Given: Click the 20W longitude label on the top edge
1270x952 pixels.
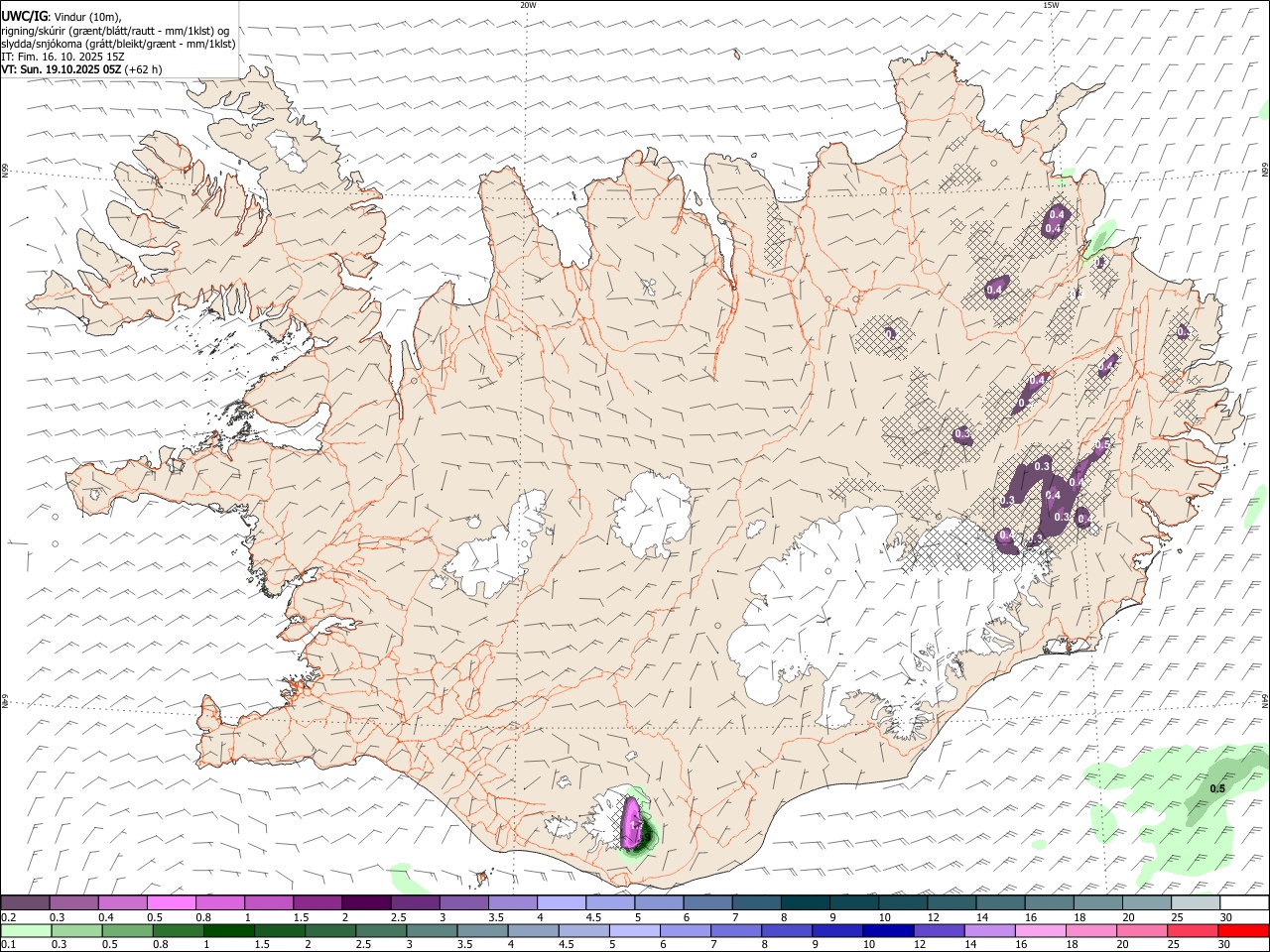Looking at the screenshot, I should coord(529,5).
